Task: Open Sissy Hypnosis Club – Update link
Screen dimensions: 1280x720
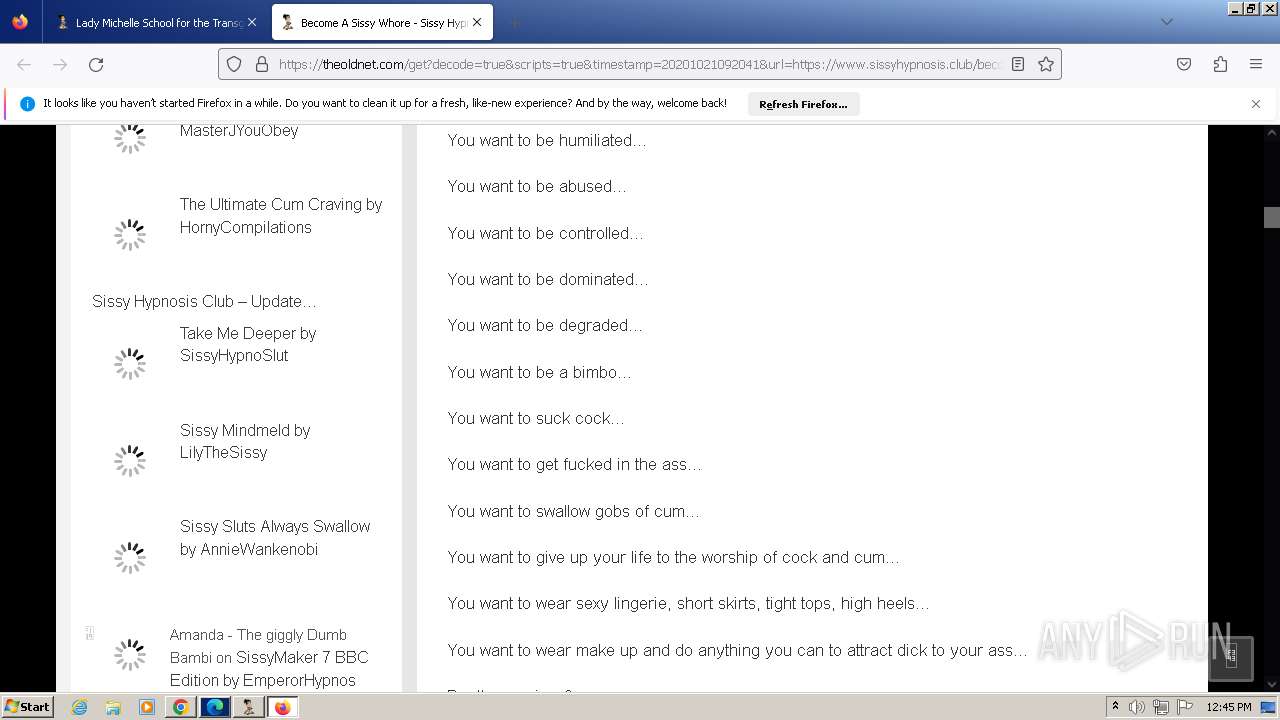Action: 204,301
